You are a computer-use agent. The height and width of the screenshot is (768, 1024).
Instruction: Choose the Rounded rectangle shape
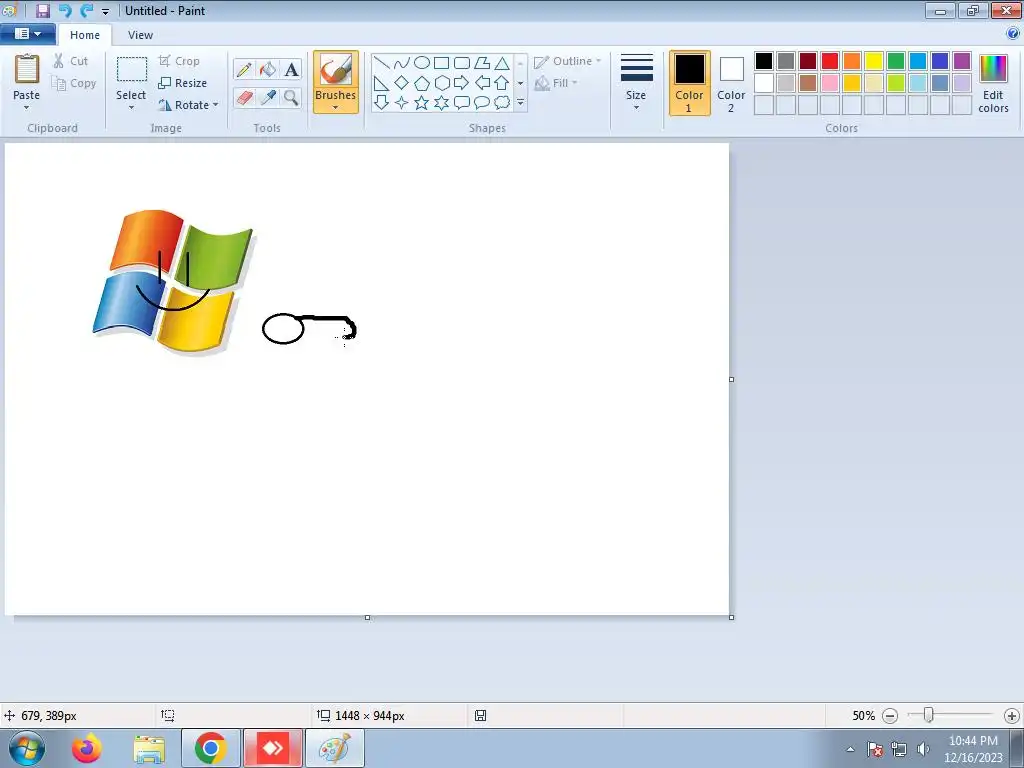(x=462, y=63)
